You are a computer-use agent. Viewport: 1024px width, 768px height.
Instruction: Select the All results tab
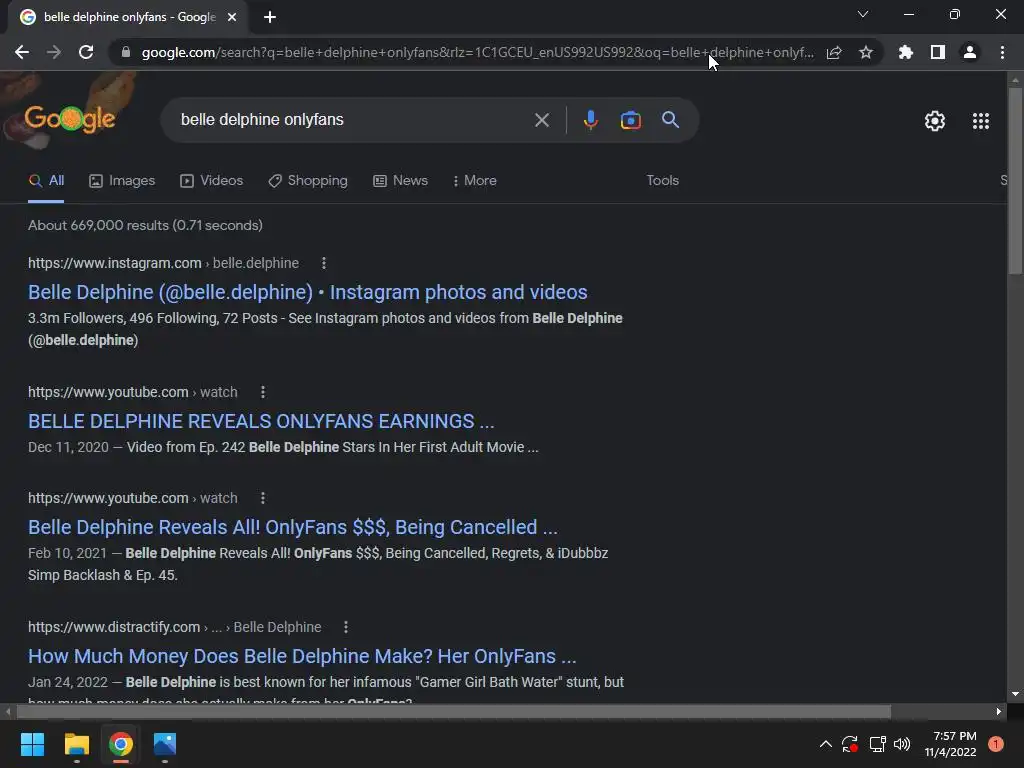(46, 181)
